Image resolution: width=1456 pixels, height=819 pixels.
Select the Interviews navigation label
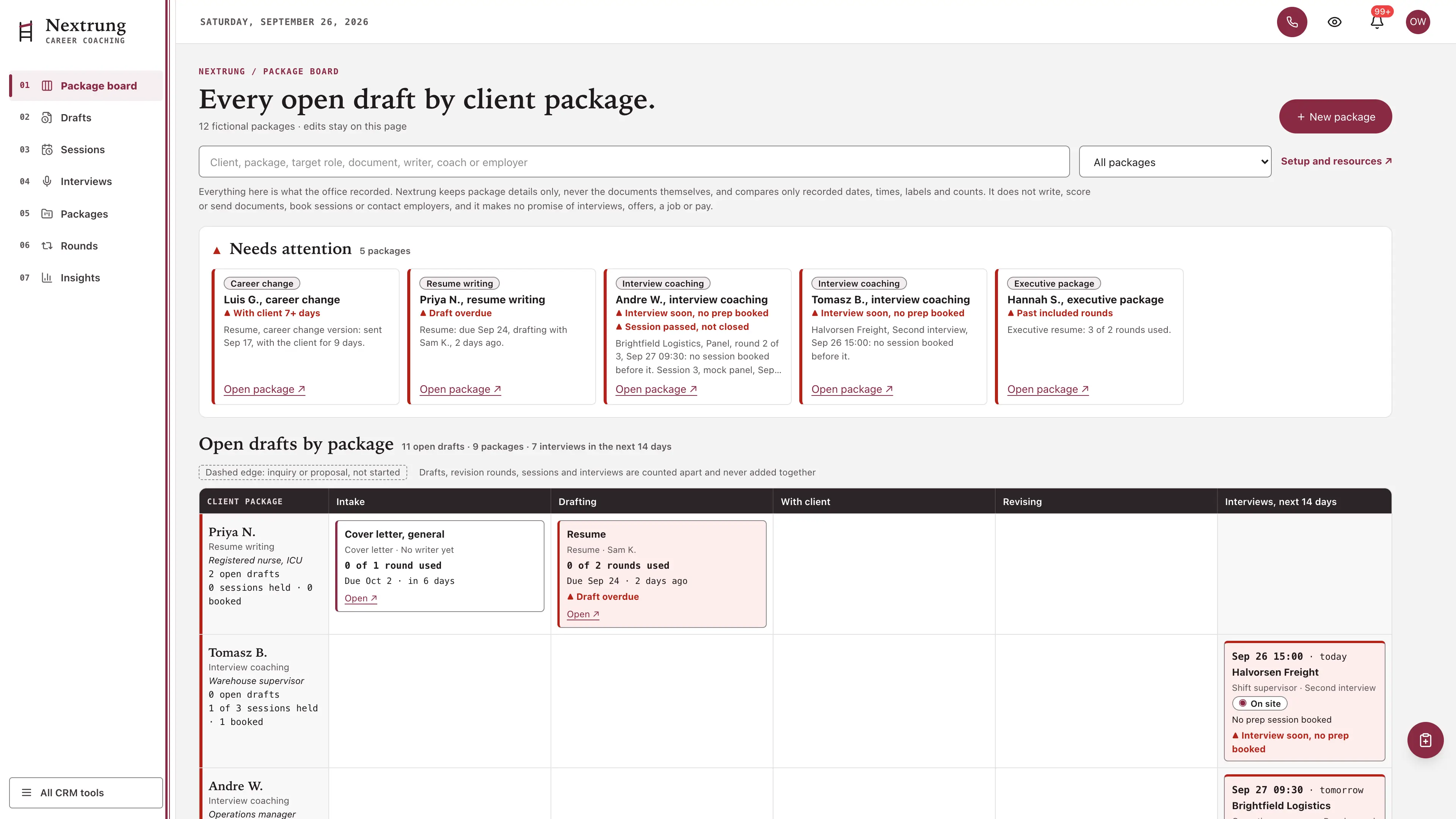click(86, 182)
